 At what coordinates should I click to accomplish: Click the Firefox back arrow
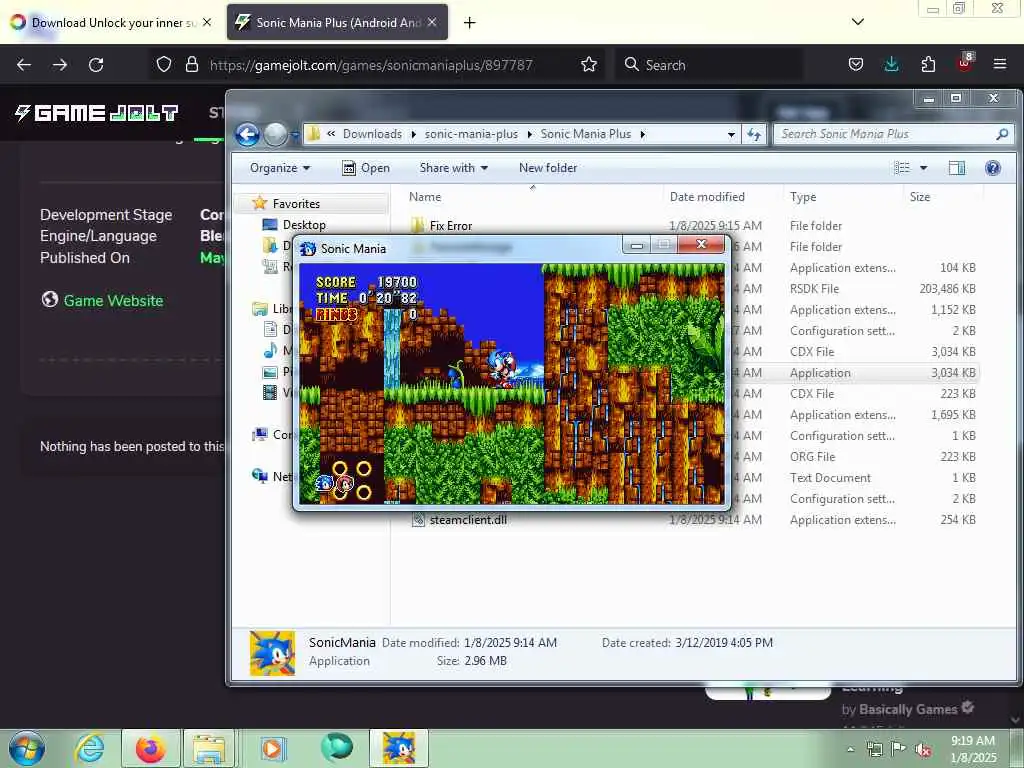click(x=24, y=65)
